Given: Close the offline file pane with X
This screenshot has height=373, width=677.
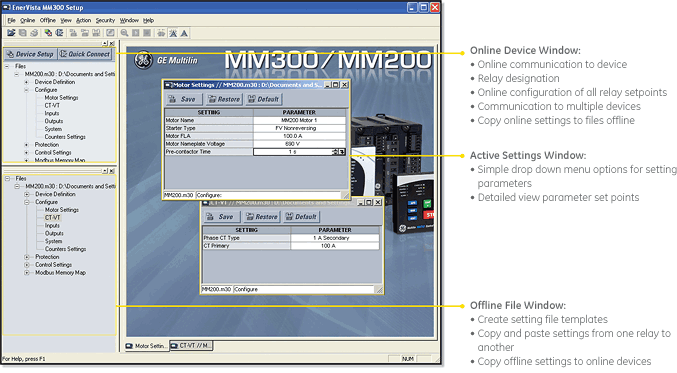Looking at the screenshot, I should tap(112, 171).
